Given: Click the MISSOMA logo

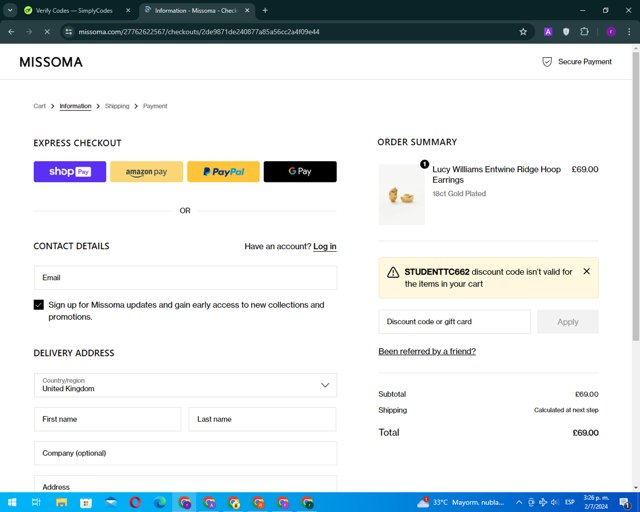Looking at the screenshot, I should [x=51, y=62].
